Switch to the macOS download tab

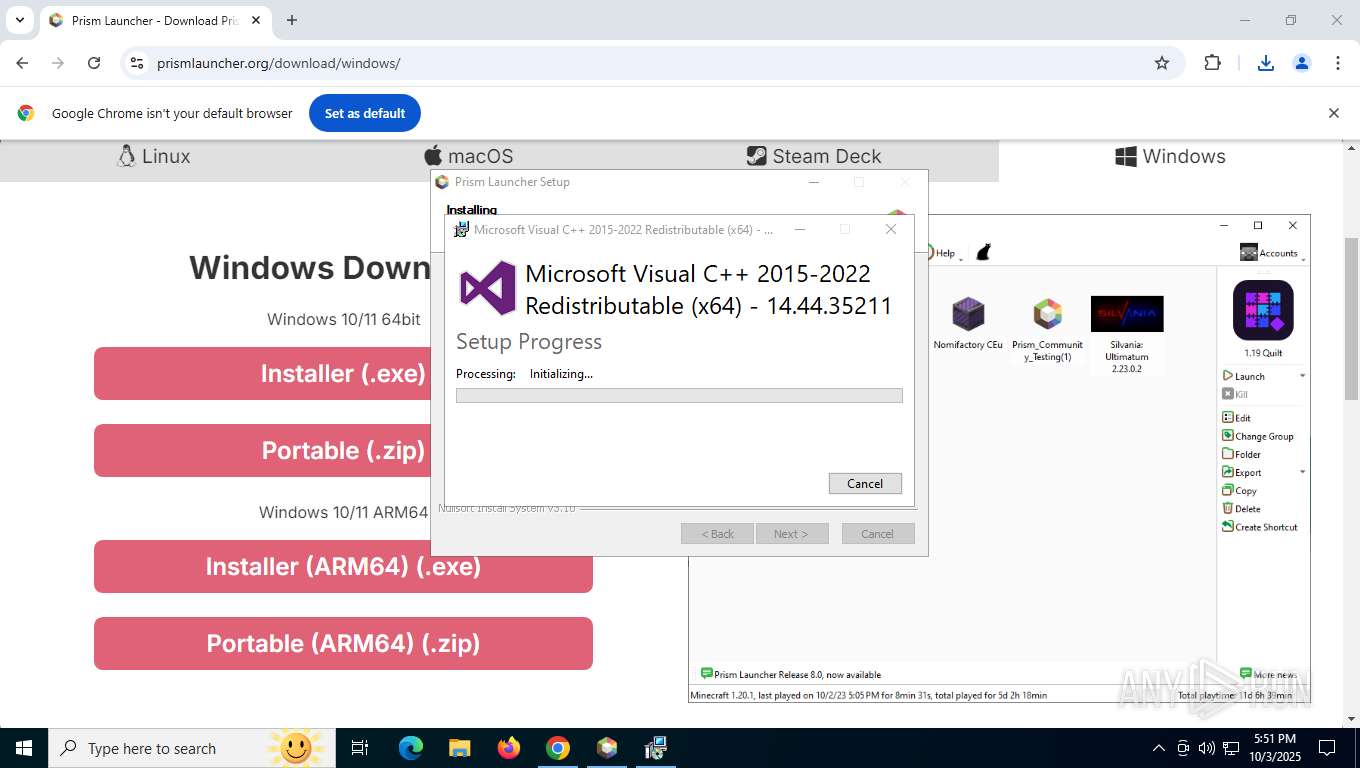(469, 156)
